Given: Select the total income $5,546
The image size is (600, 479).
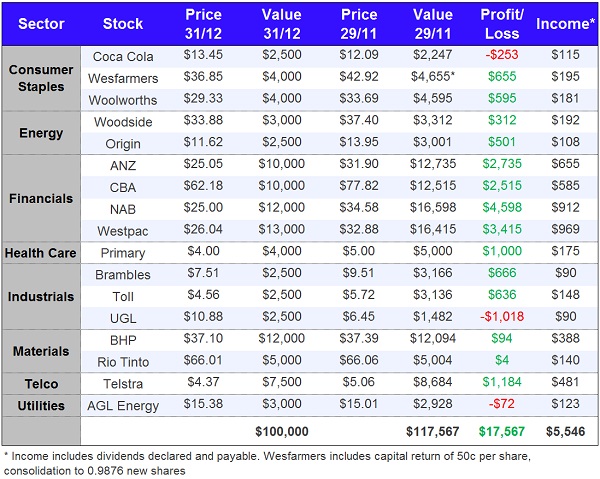Looking at the screenshot, I should [x=565, y=431].
